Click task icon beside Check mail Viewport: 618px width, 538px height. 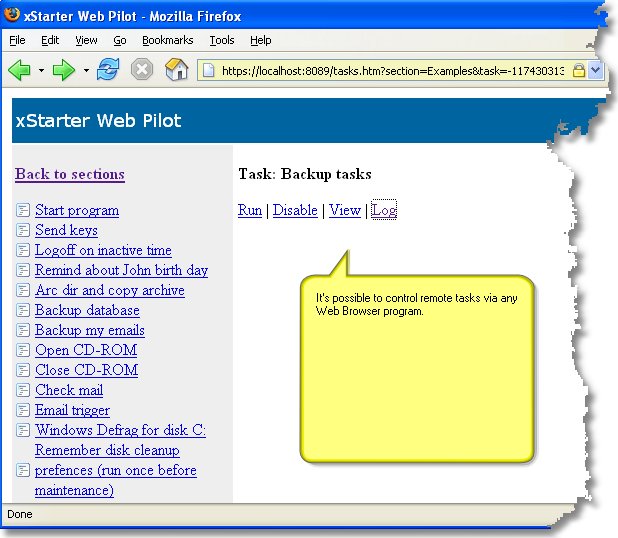pyautogui.click(x=23, y=390)
